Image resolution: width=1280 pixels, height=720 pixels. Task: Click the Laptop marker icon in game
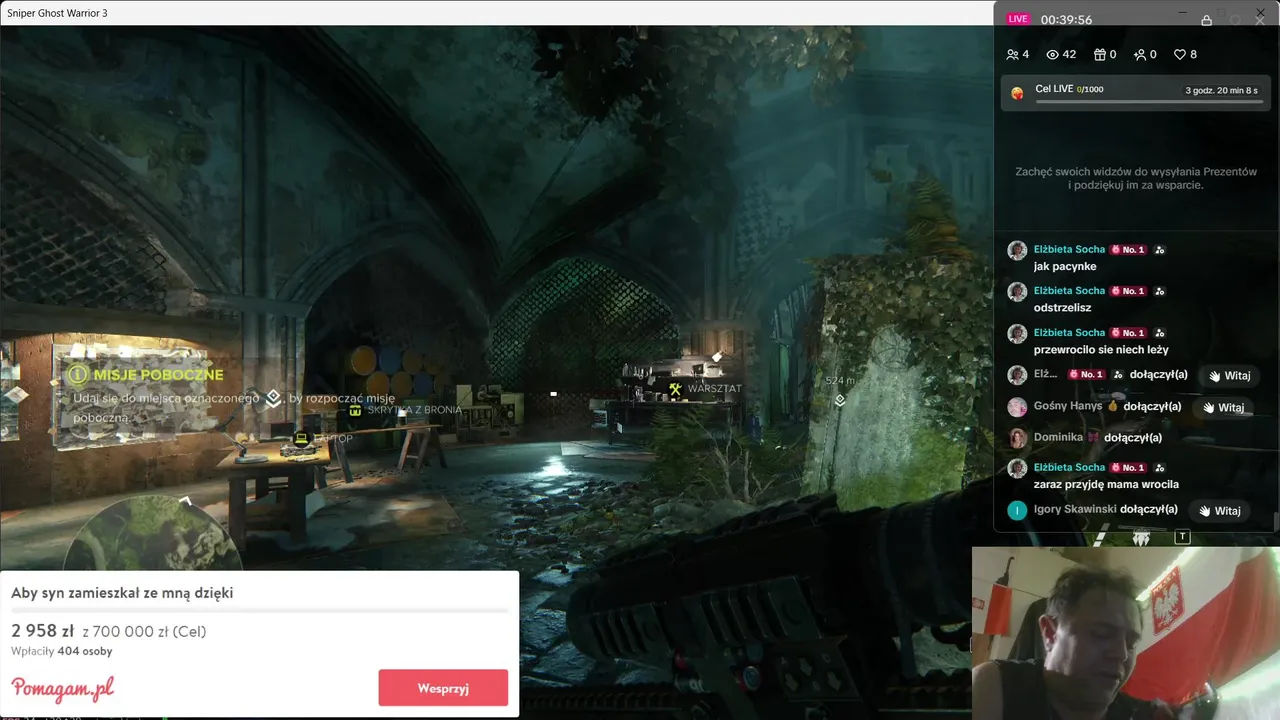pos(301,438)
